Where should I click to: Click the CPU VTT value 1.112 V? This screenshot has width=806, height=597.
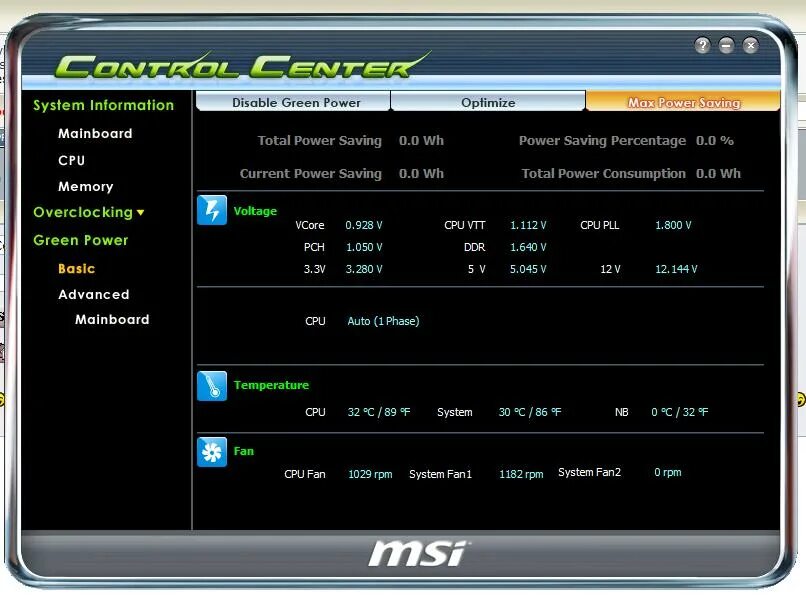528,225
